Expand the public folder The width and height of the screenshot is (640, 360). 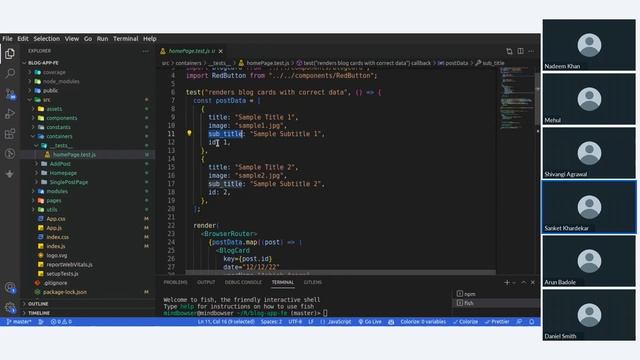point(50,91)
